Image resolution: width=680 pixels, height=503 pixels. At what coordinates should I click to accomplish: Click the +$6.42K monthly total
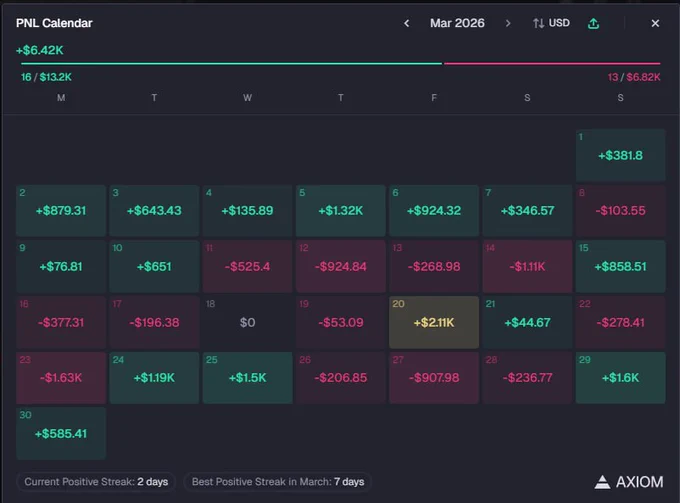tap(39, 50)
